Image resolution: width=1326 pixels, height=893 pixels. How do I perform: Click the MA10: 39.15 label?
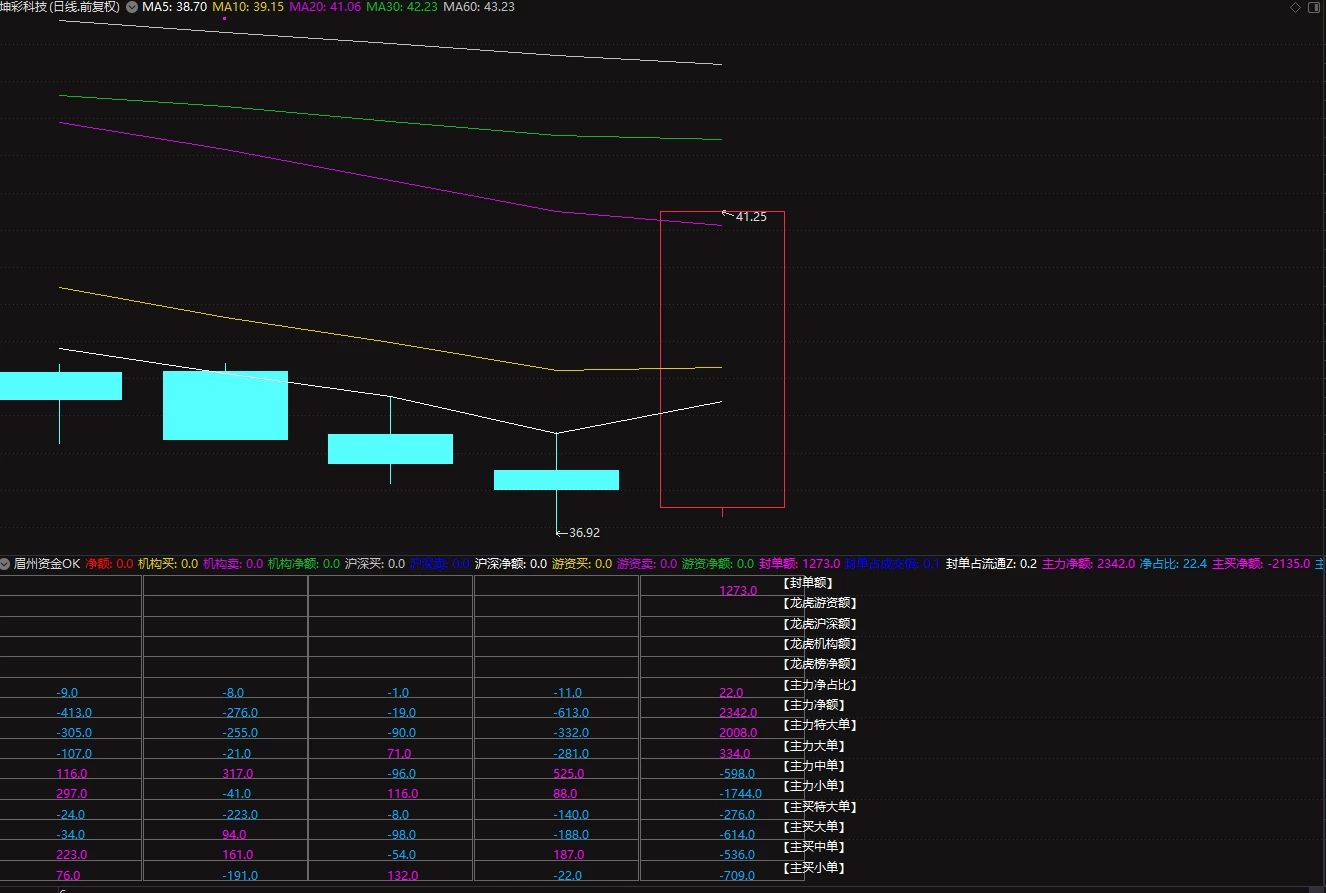248,7
